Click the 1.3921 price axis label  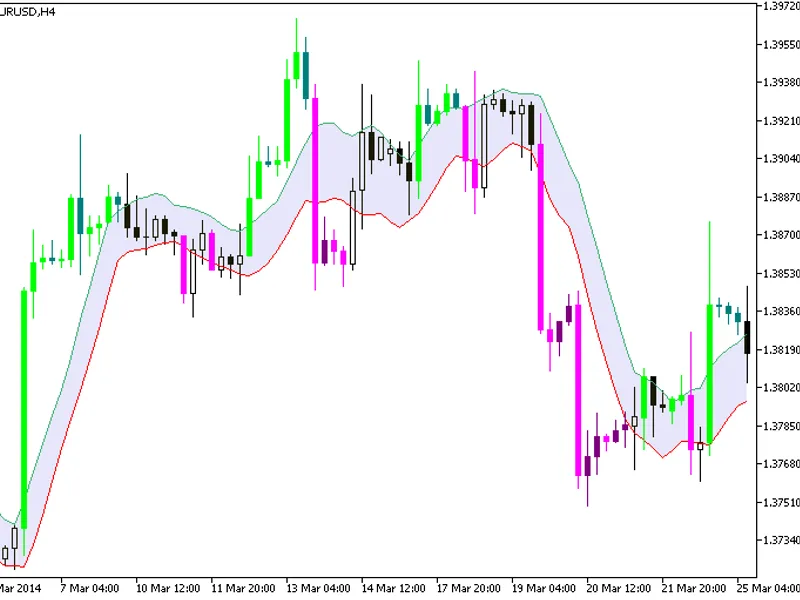pyautogui.click(x=781, y=121)
